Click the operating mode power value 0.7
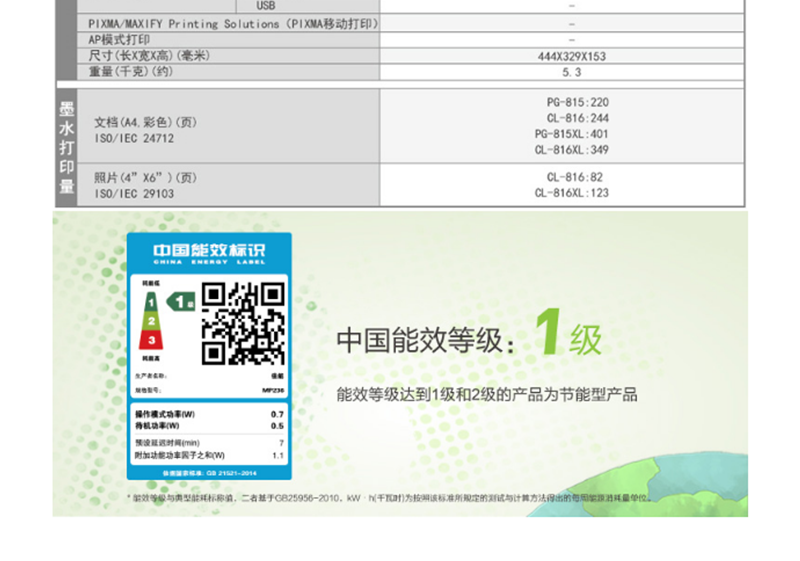The width and height of the screenshot is (800, 561). click(277, 414)
